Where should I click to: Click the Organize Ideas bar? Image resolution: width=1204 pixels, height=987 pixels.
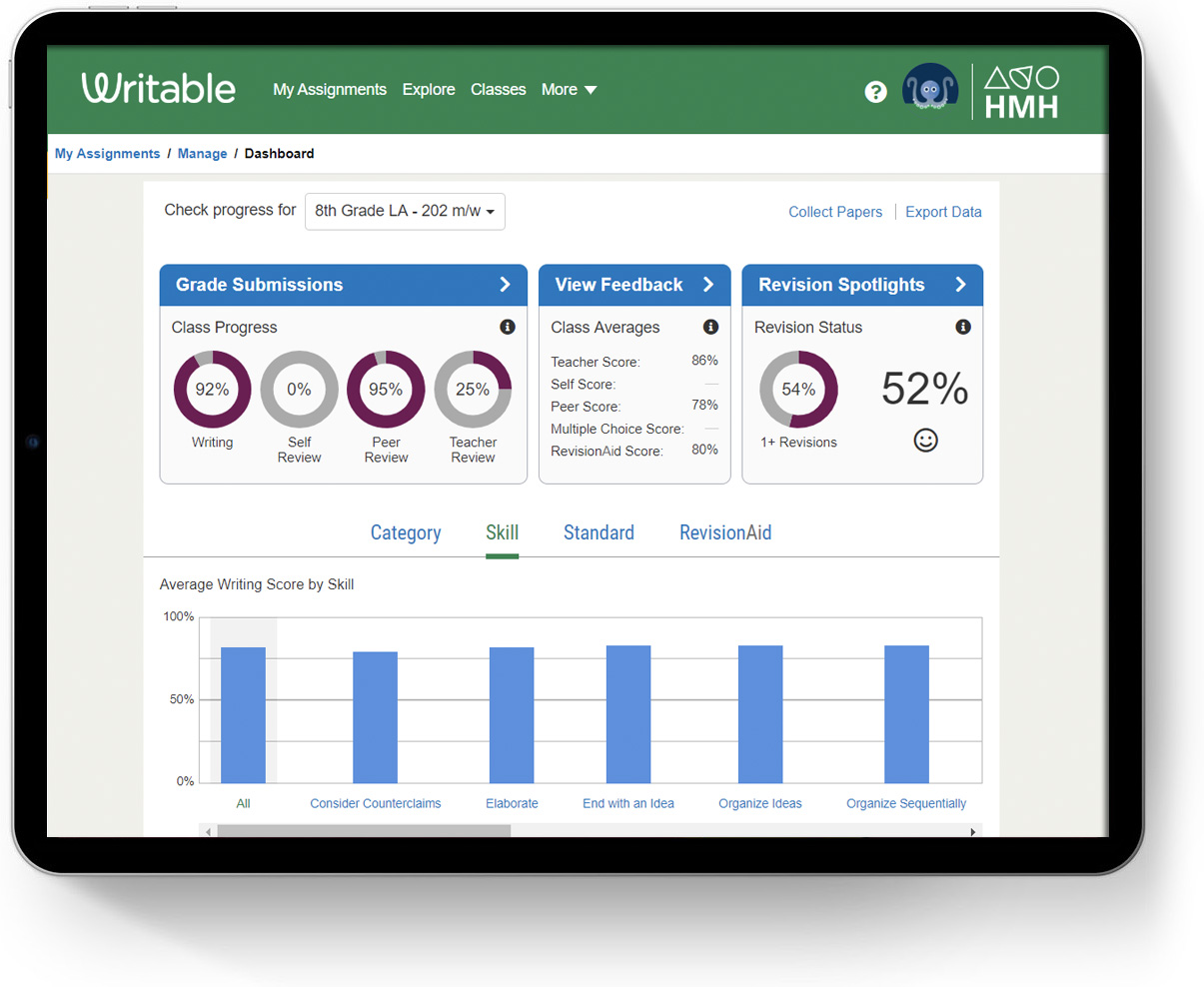760,714
